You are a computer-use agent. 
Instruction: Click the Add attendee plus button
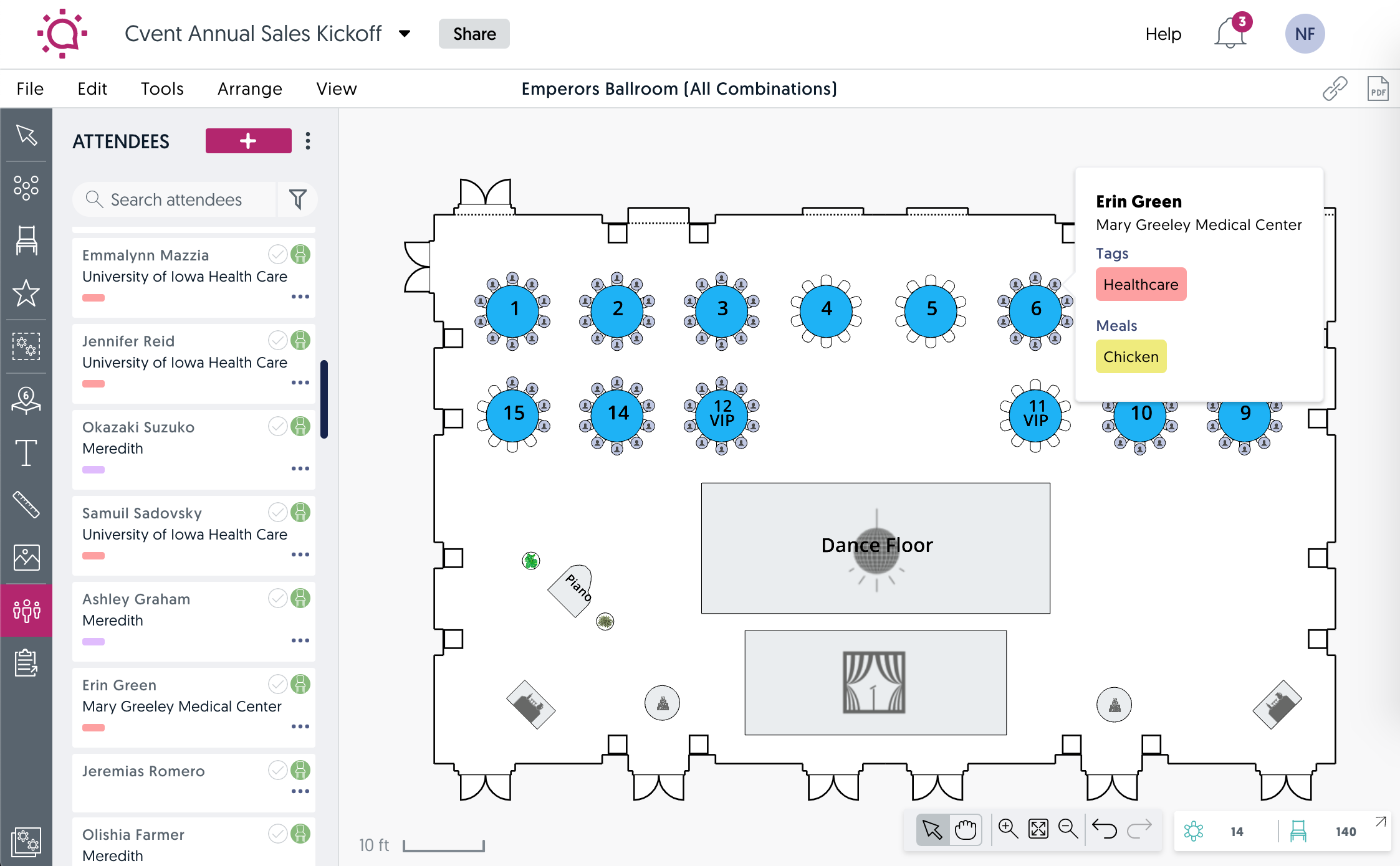coord(248,141)
